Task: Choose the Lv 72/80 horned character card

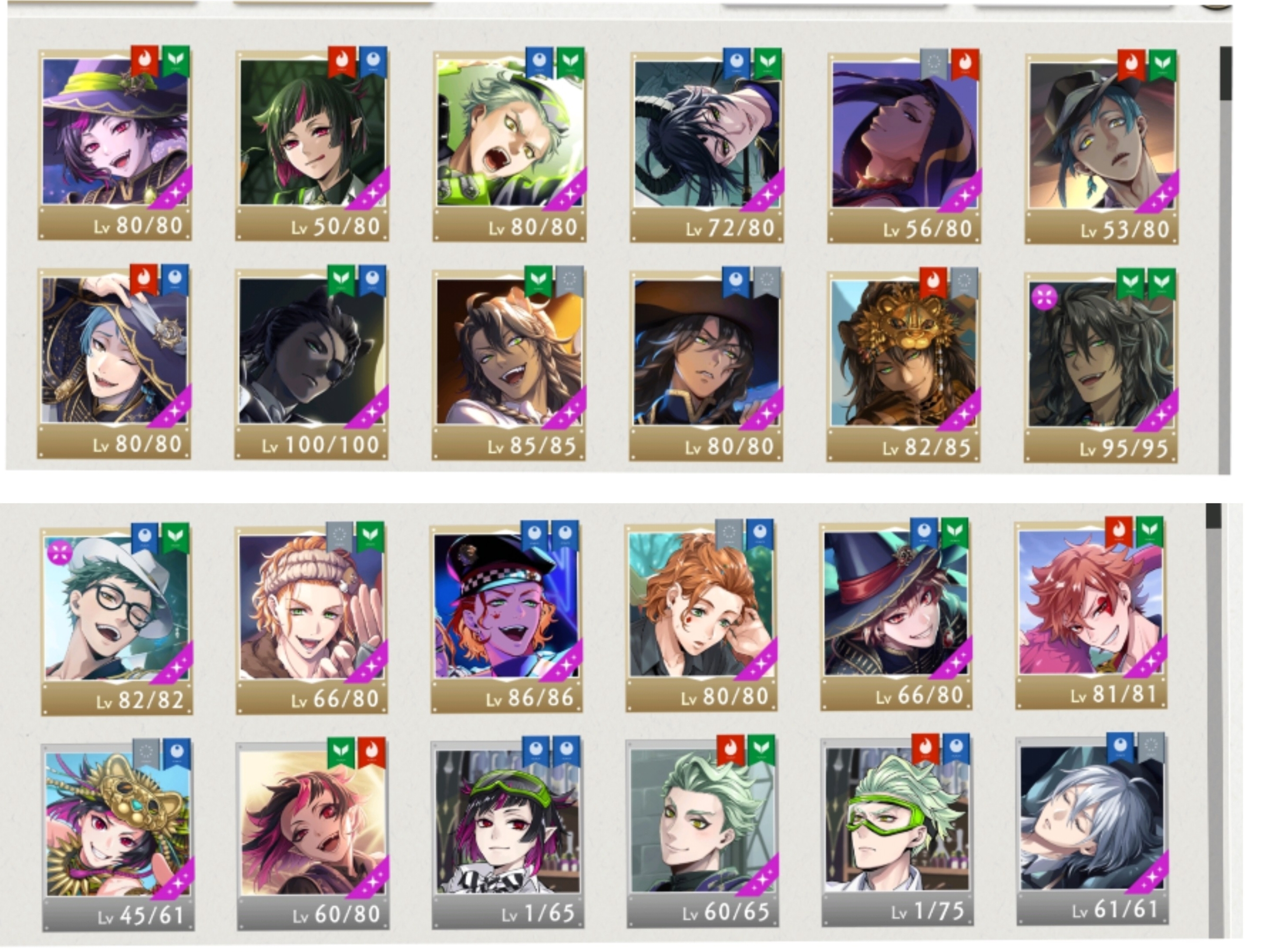Action: (x=707, y=146)
